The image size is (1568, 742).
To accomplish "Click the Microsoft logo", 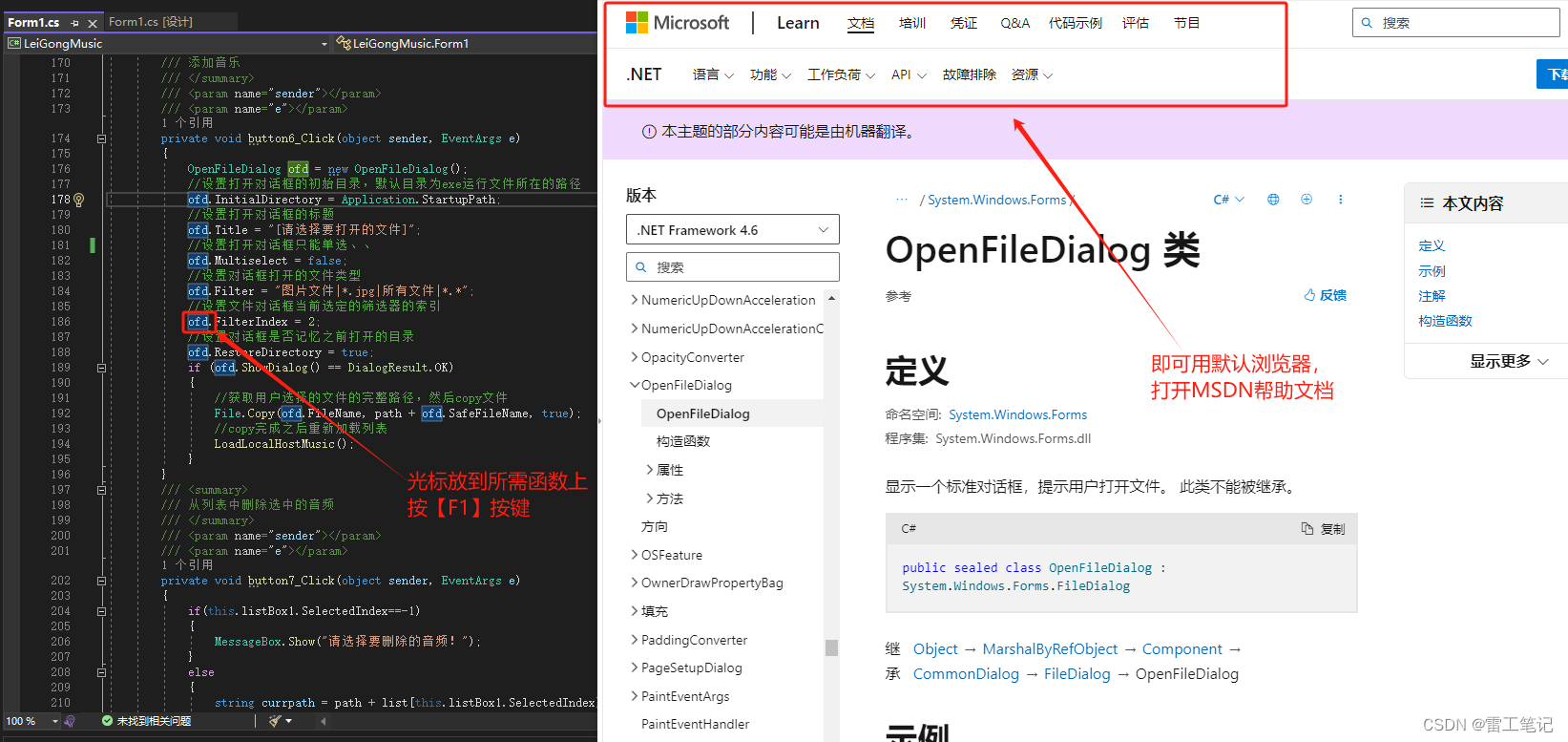I will pos(677,23).
